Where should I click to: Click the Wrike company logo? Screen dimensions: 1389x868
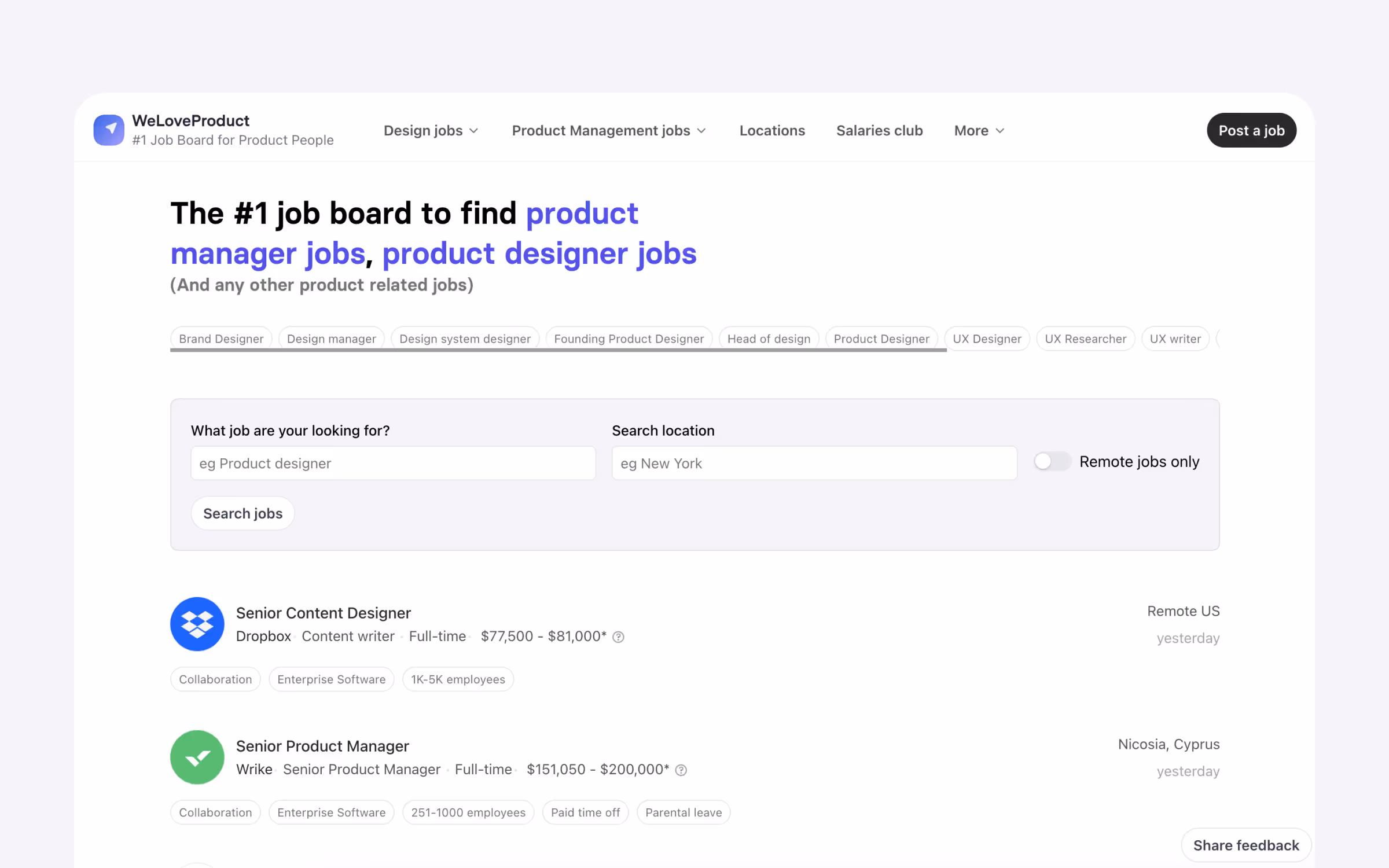tap(197, 757)
